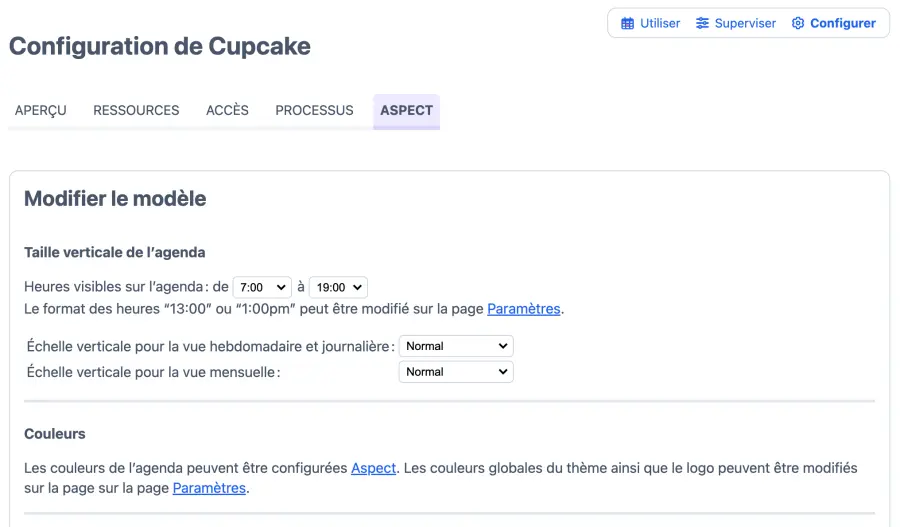Click the gear icon beside Configurer

point(798,23)
